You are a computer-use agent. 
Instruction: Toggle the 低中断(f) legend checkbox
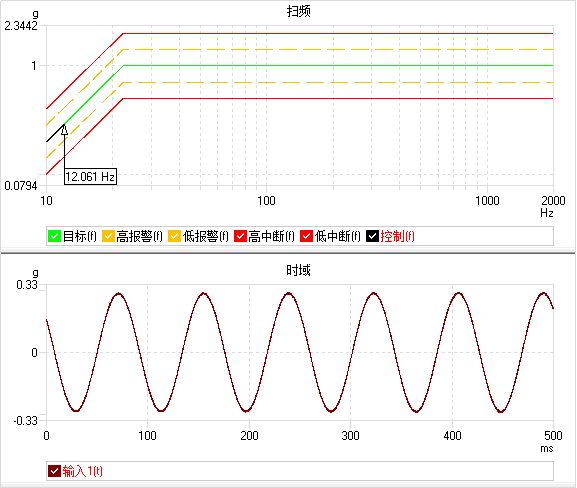307,236
